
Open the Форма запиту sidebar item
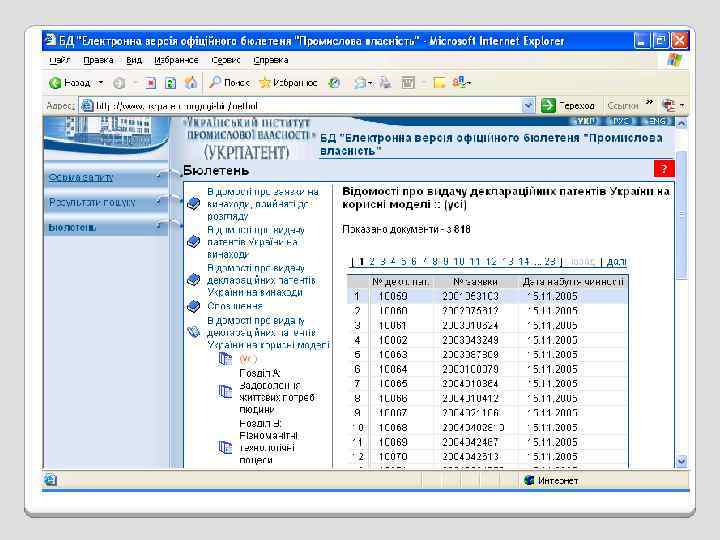pyautogui.click(x=81, y=177)
